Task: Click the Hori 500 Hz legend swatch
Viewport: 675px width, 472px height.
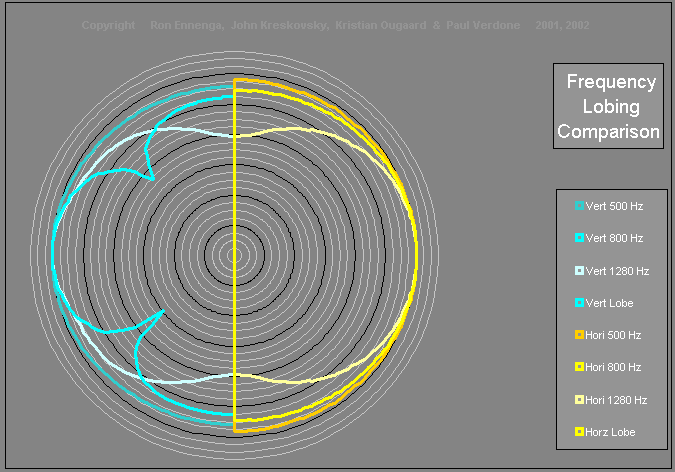Action: [x=579, y=335]
